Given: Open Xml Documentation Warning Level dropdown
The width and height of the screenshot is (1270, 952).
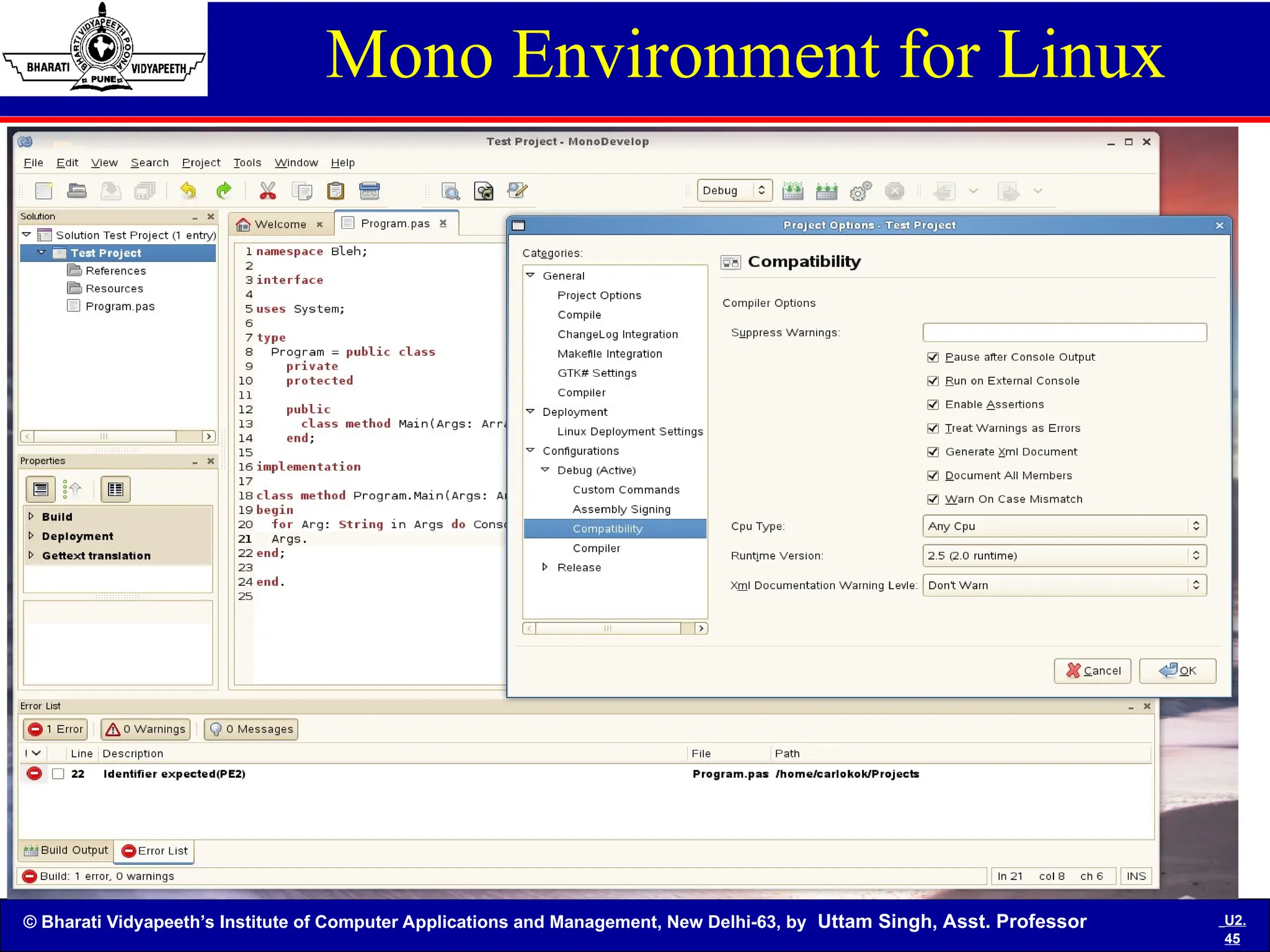Looking at the screenshot, I should pos(1065,585).
